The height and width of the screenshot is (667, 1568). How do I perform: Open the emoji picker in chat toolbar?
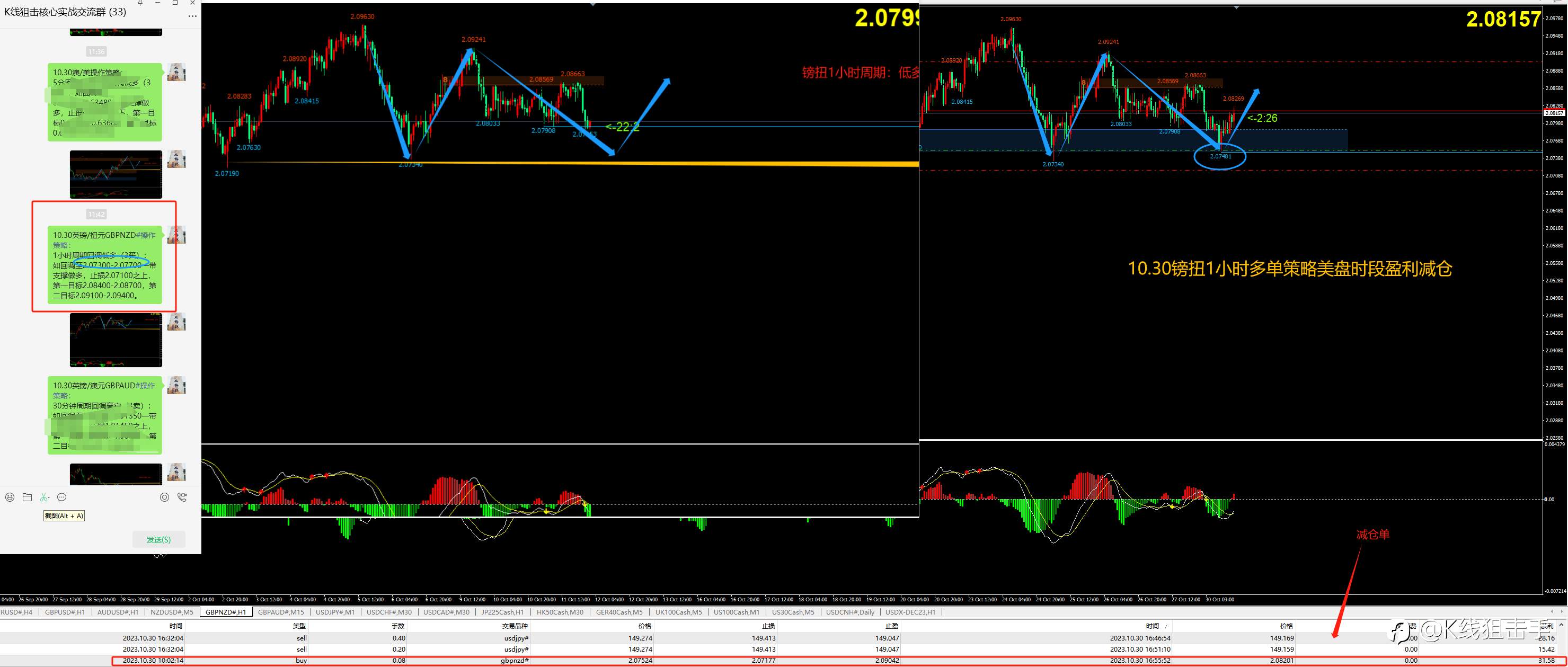[x=10, y=497]
